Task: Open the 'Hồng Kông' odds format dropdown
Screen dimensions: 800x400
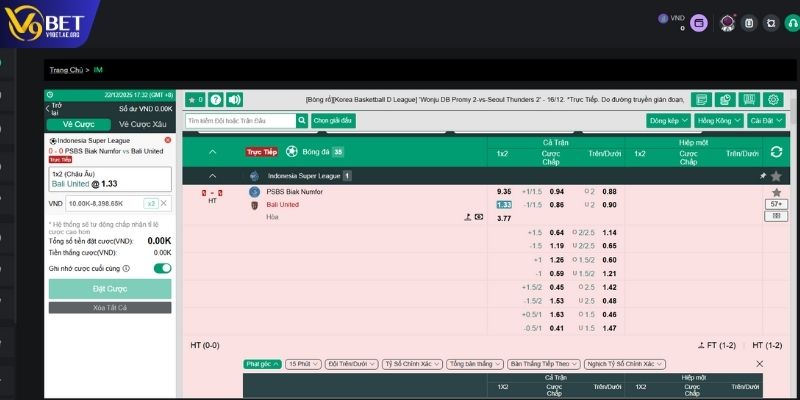Action: [718, 121]
